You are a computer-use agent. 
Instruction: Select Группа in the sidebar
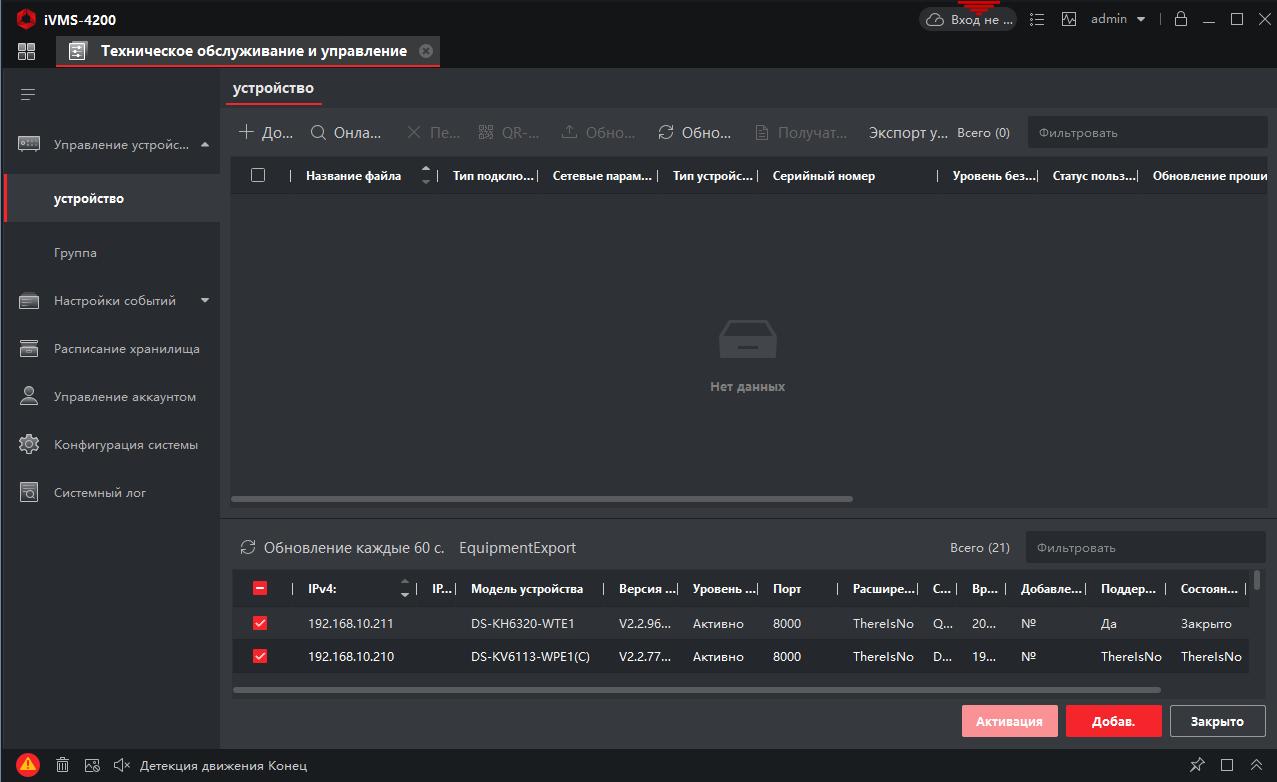tap(76, 253)
